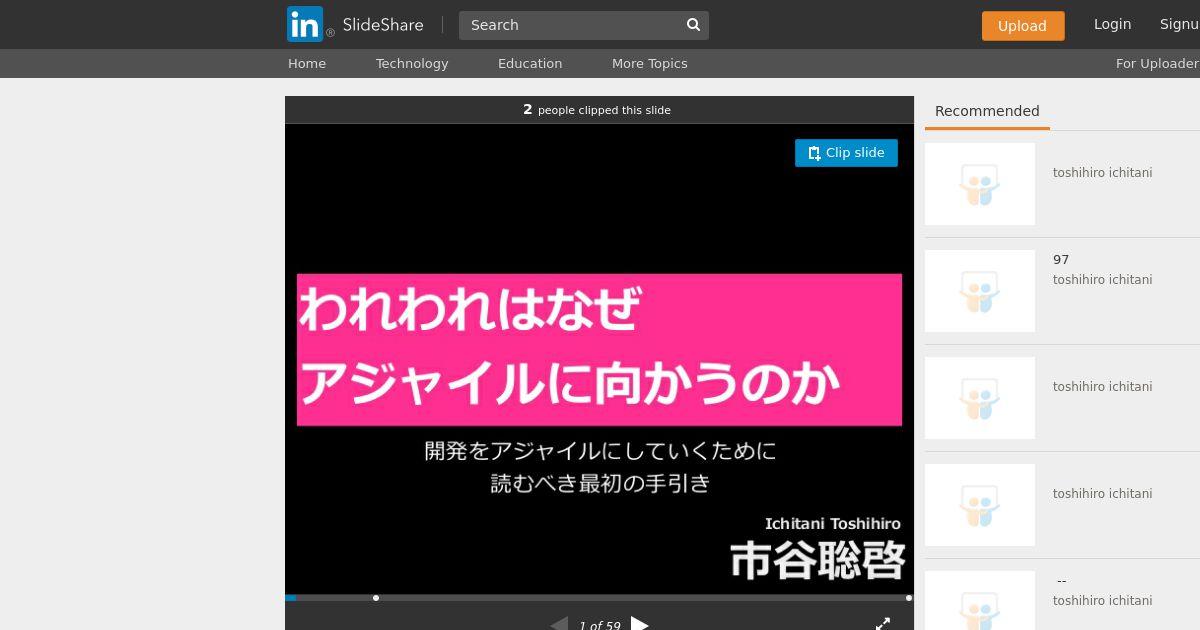Open the LinkedIn logo home link
Viewport: 1200px width, 630px height.
[305, 24]
